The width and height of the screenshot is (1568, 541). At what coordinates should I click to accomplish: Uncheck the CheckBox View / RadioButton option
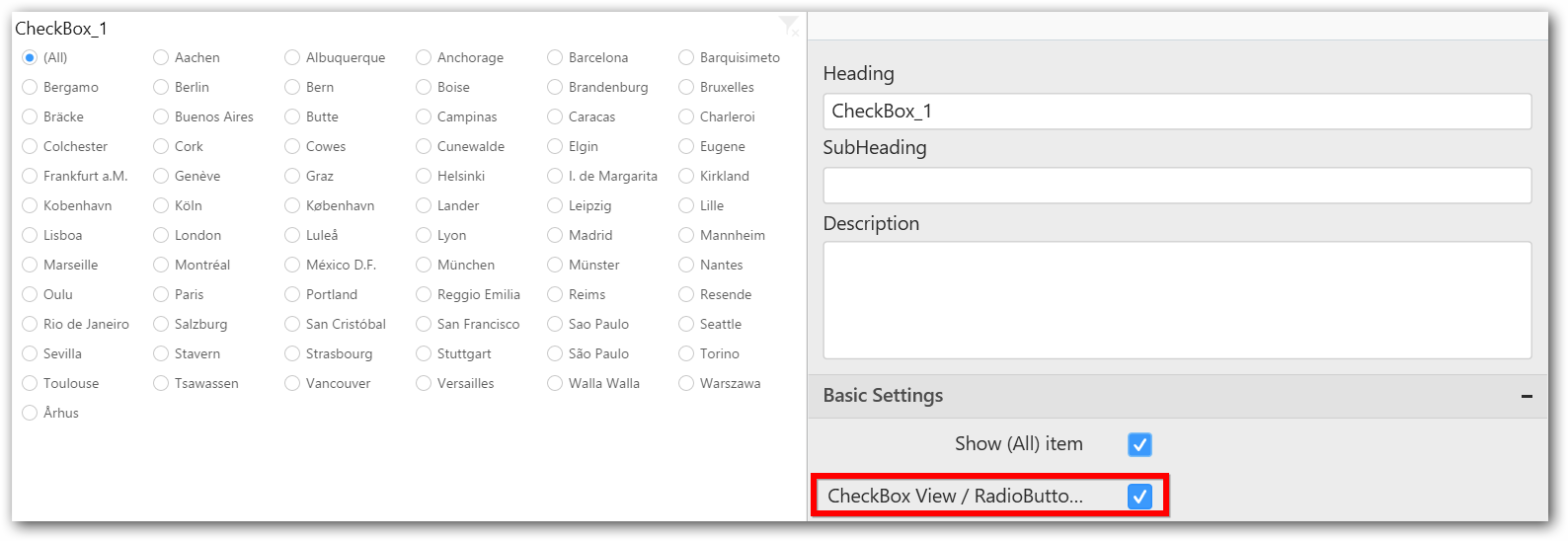(1139, 496)
